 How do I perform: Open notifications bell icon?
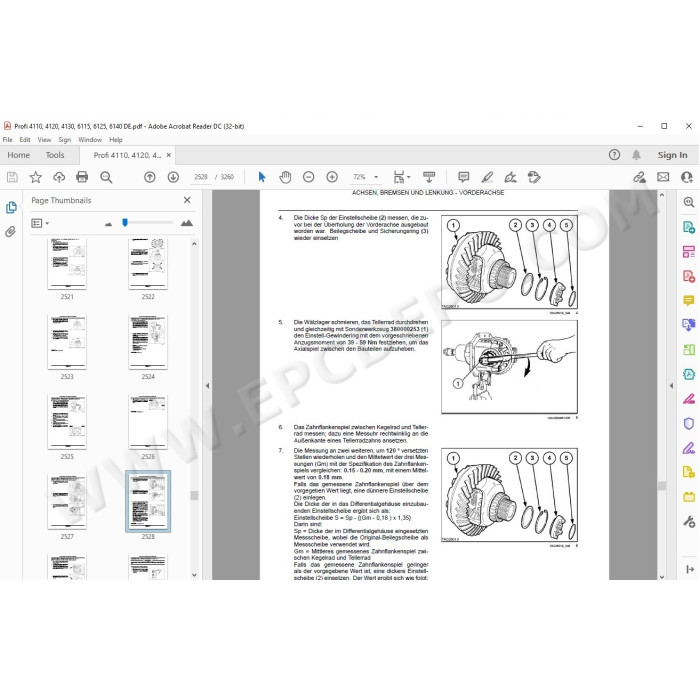click(x=636, y=155)
